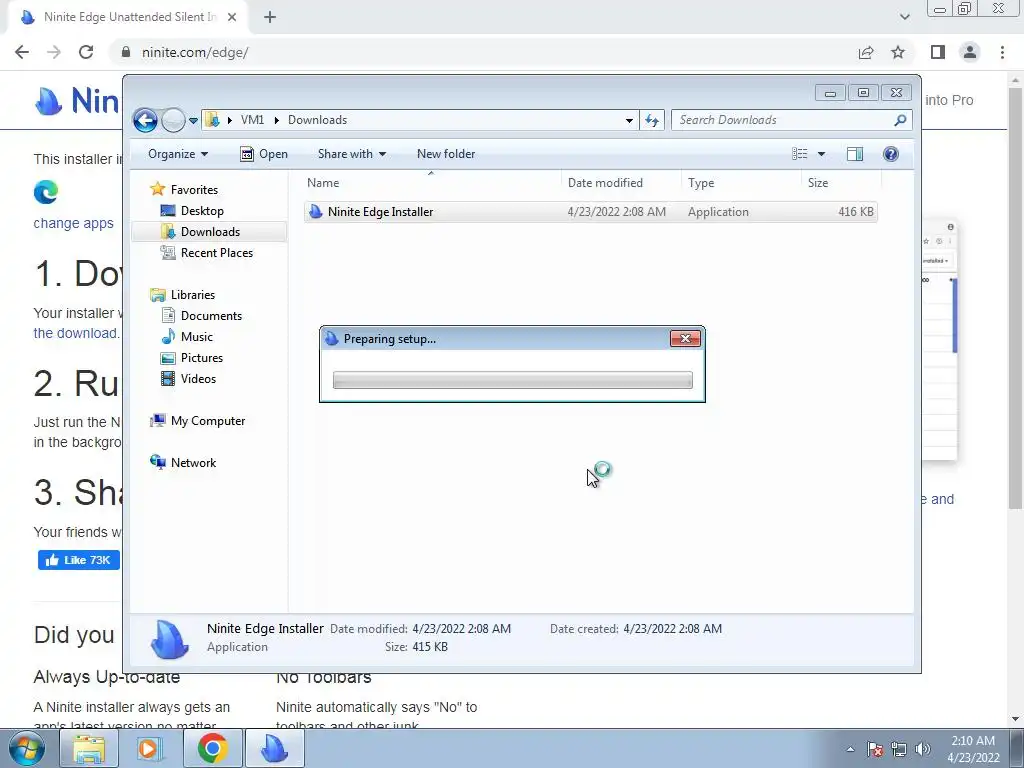Open the Share with menu

(351, 154)
